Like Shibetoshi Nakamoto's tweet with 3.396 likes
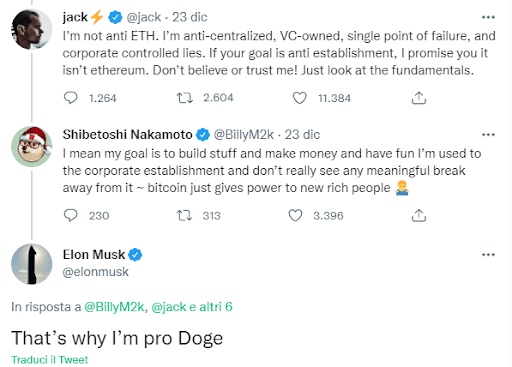The height and width of the screenshot is (367, 512). pyautogui.click(x=295, y=215)
